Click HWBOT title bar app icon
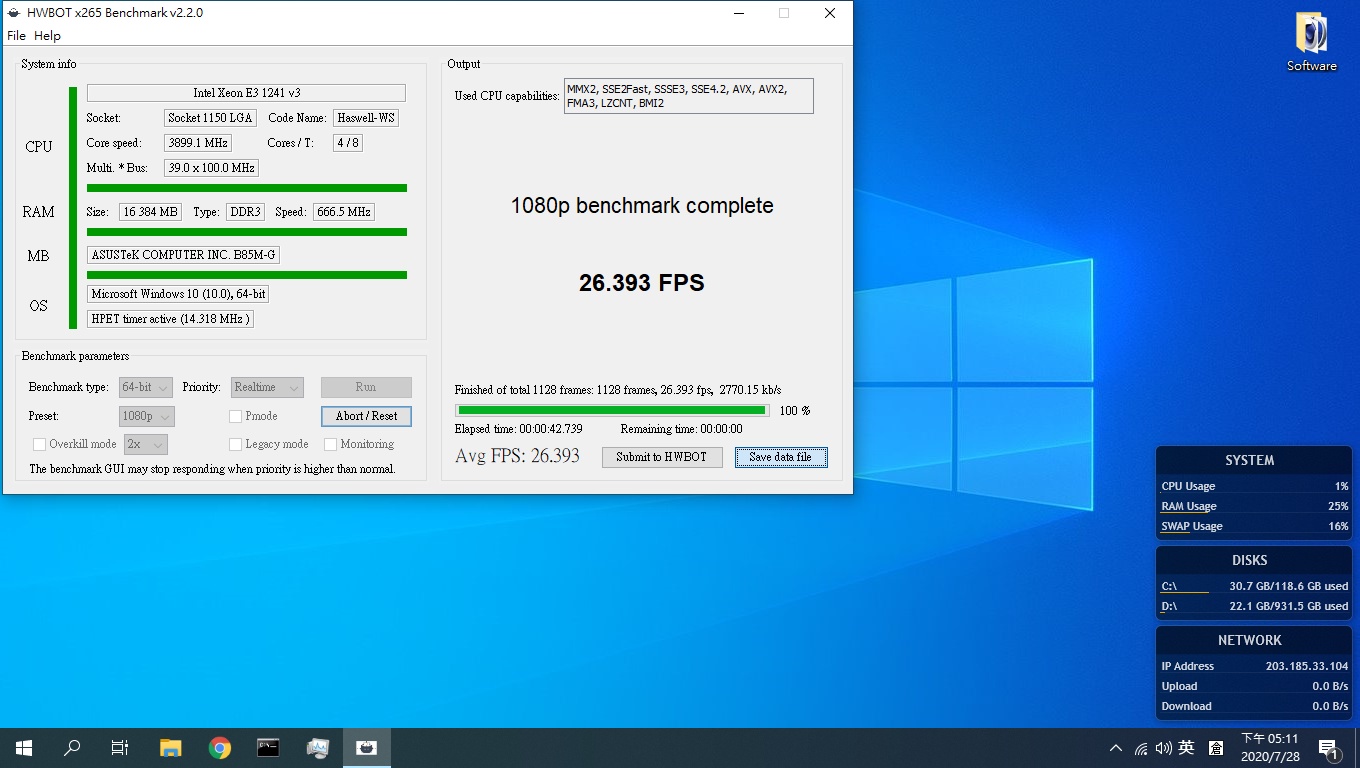The image size is (1360, 768). coord(14,13)
